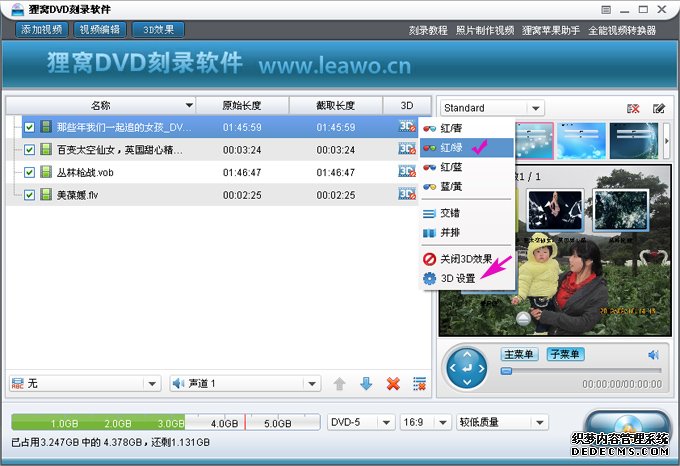
Task: Mute preview with the speaker icon
Action: point(654,355)
